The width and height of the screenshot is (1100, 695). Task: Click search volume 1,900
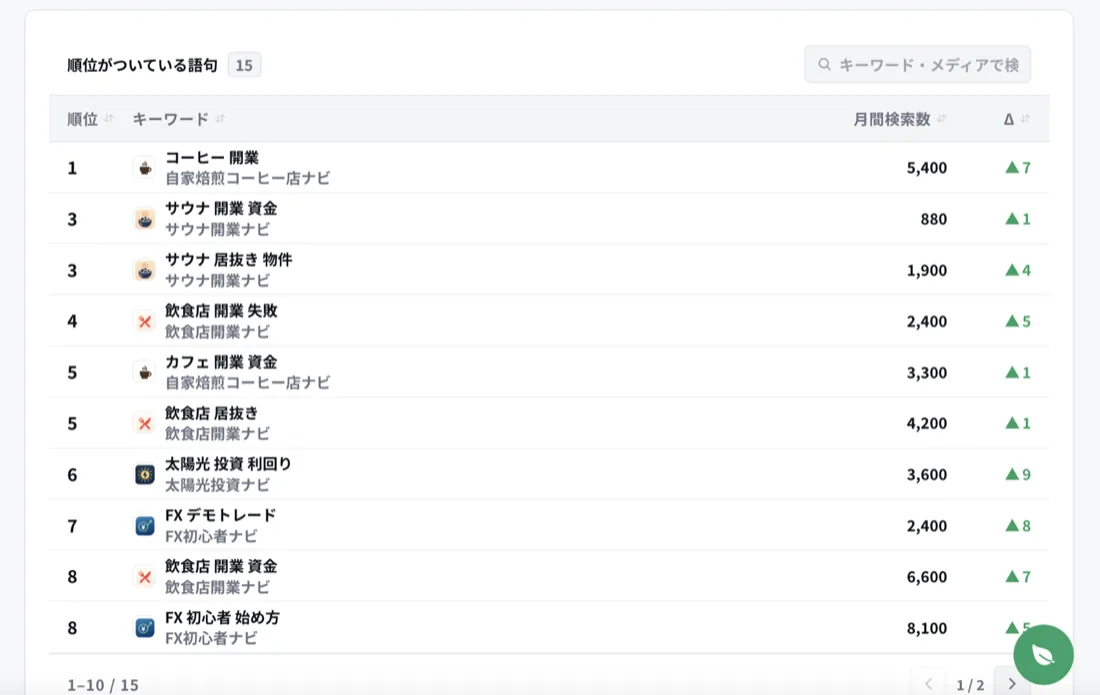(x=927, y=270)
